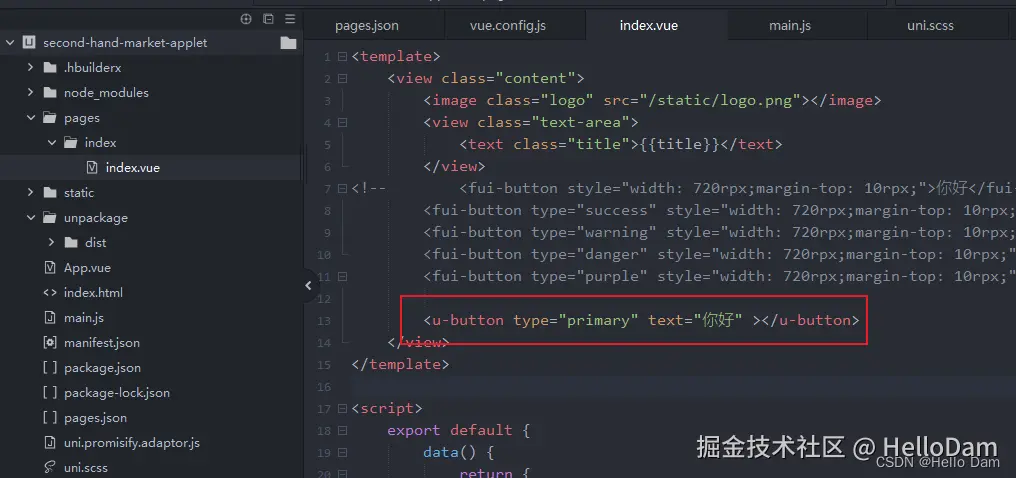Click the Vue file icon of App.vue
1016x478 pixels.
click(x=50, y=267)
